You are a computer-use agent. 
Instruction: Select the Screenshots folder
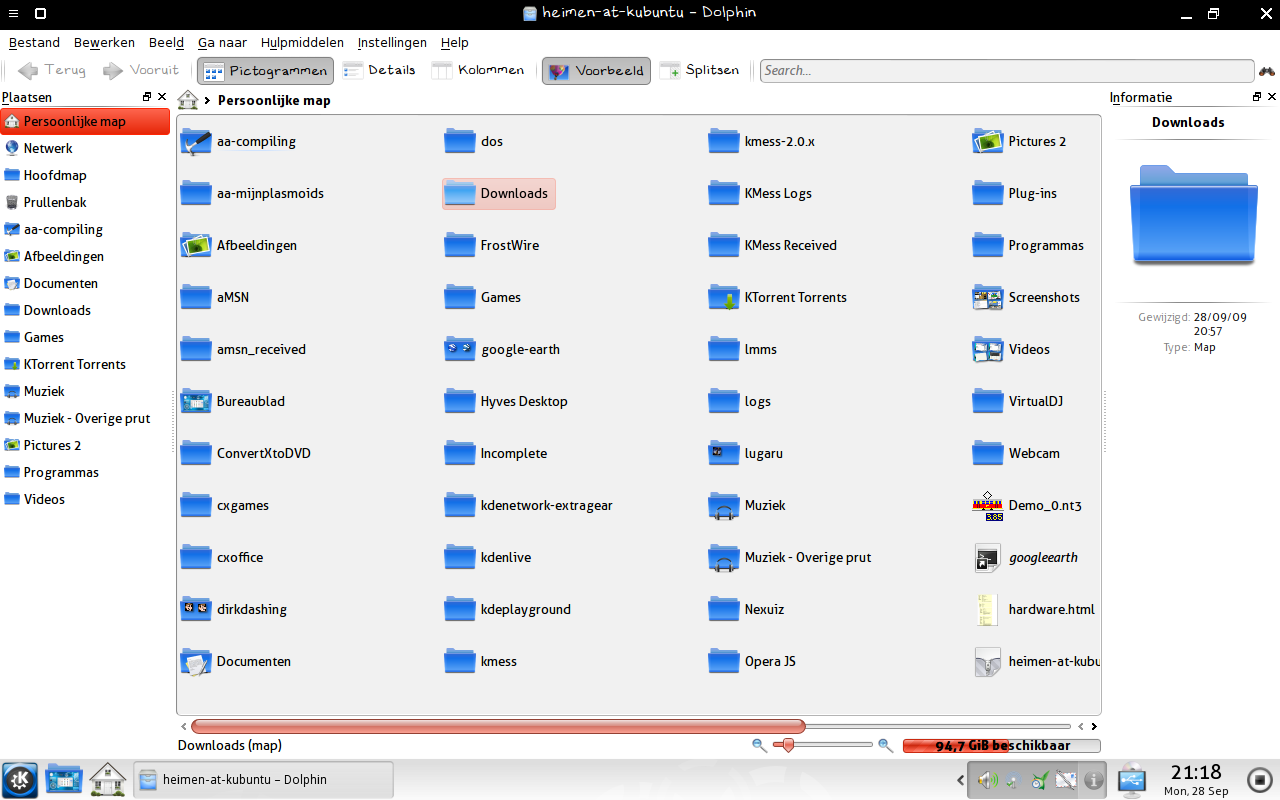click(x=1026, y=297)
